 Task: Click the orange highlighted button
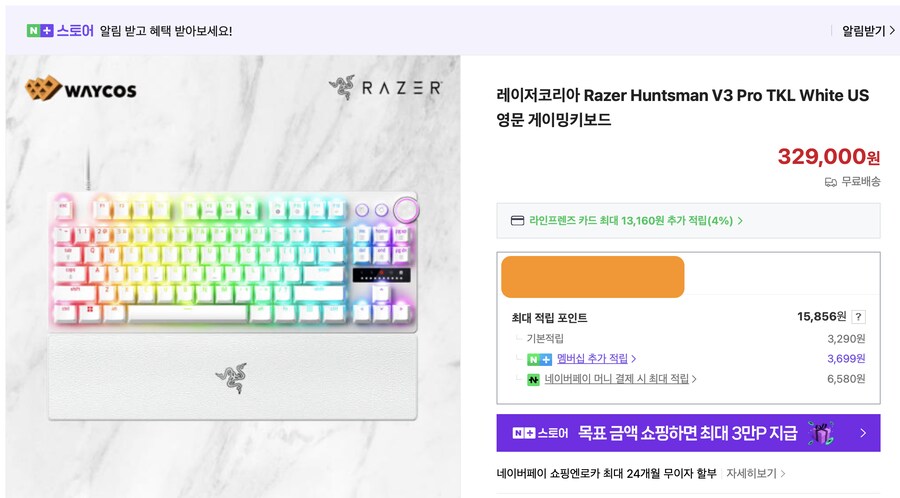[x=592, y=277]
